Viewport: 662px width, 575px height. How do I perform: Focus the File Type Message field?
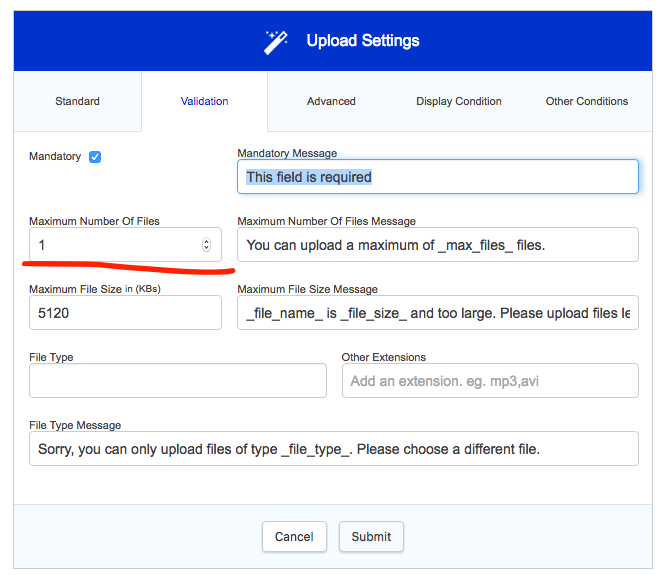click(x=334, y=449)
